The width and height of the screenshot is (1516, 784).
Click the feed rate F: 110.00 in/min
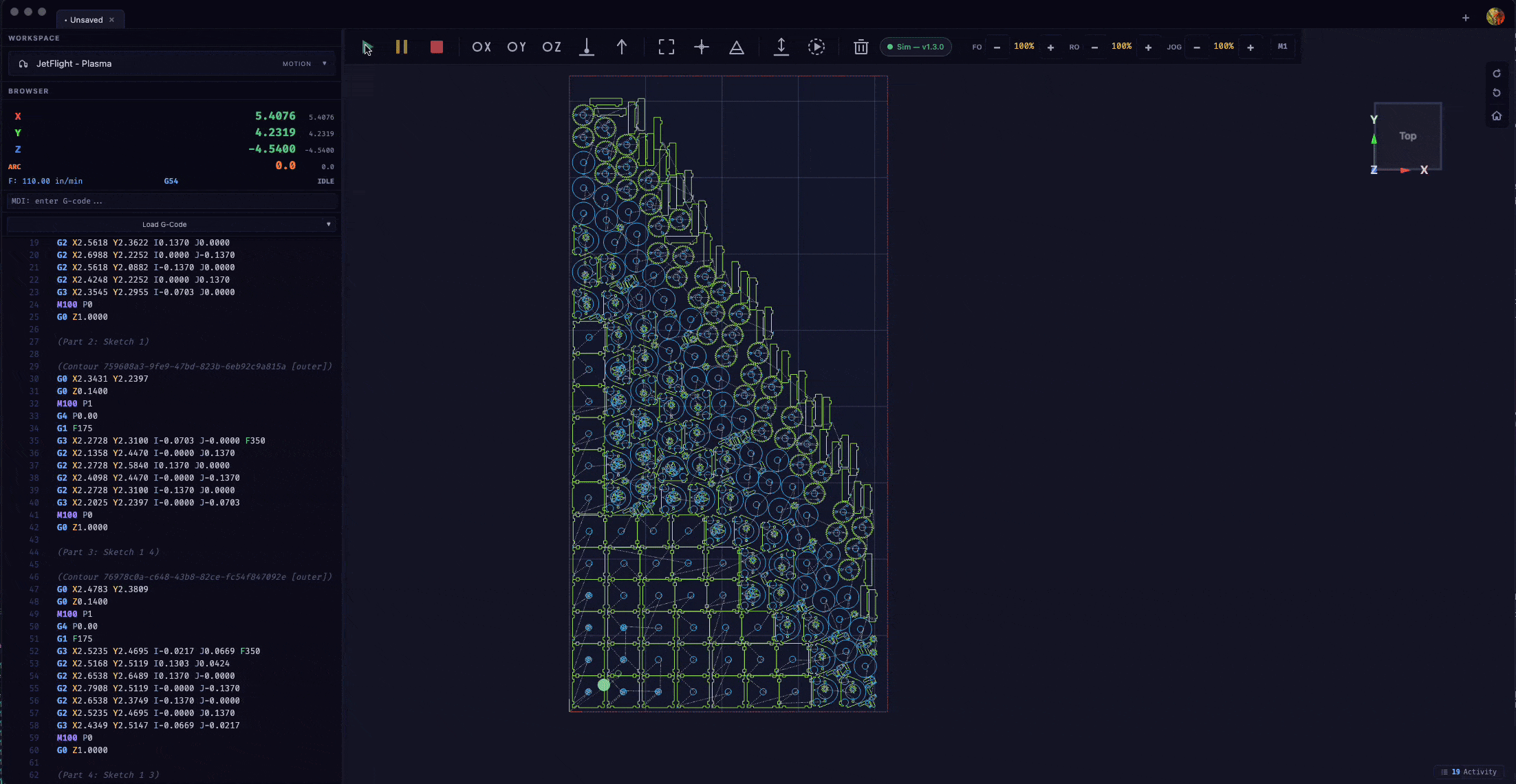[x=45, y=182]
